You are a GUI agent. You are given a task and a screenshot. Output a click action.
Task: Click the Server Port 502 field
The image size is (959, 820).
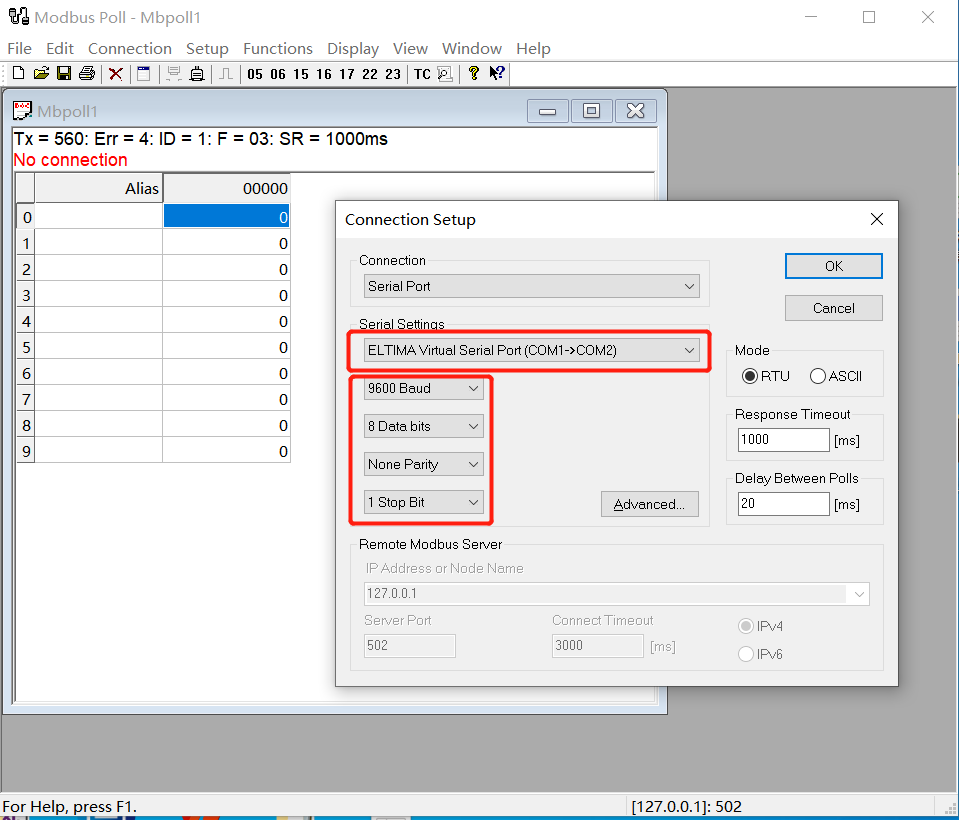(x=410, y=646)
